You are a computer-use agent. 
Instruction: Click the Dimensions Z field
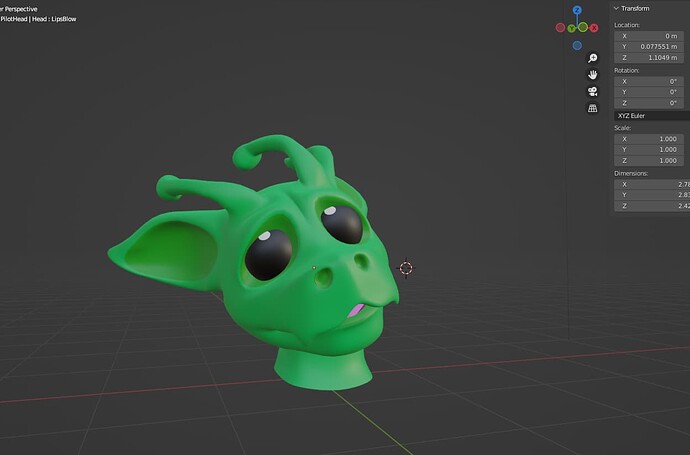(x=652, y=206)
